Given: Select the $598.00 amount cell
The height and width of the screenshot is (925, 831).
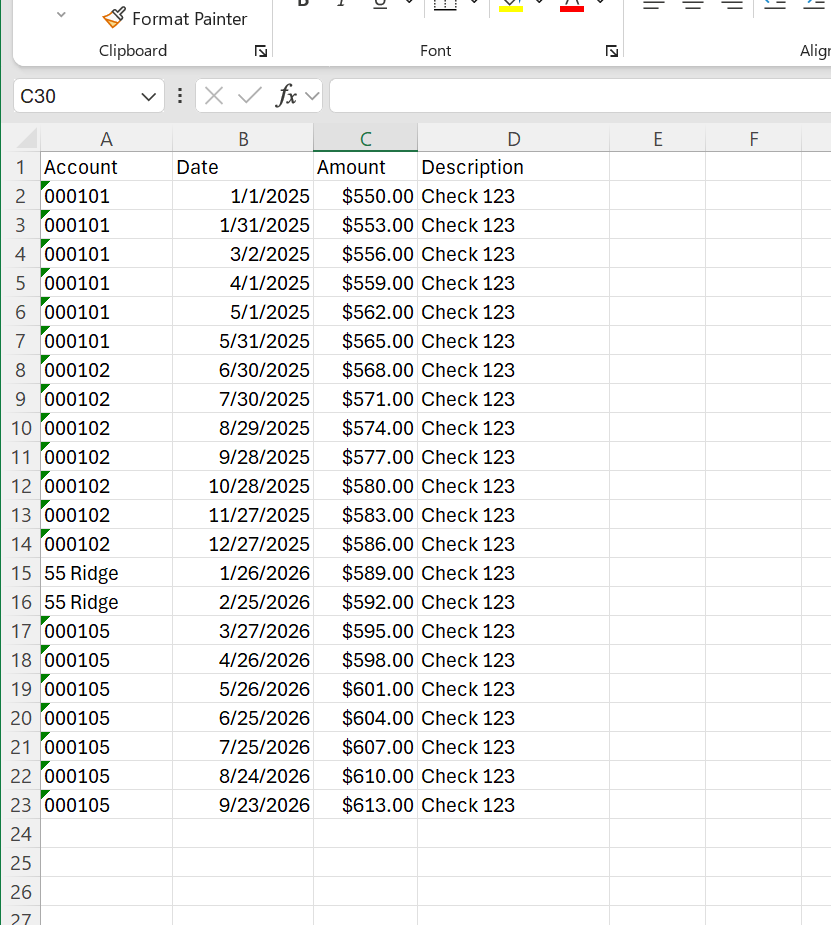Looking at the screenshot, I should point(366,660).
